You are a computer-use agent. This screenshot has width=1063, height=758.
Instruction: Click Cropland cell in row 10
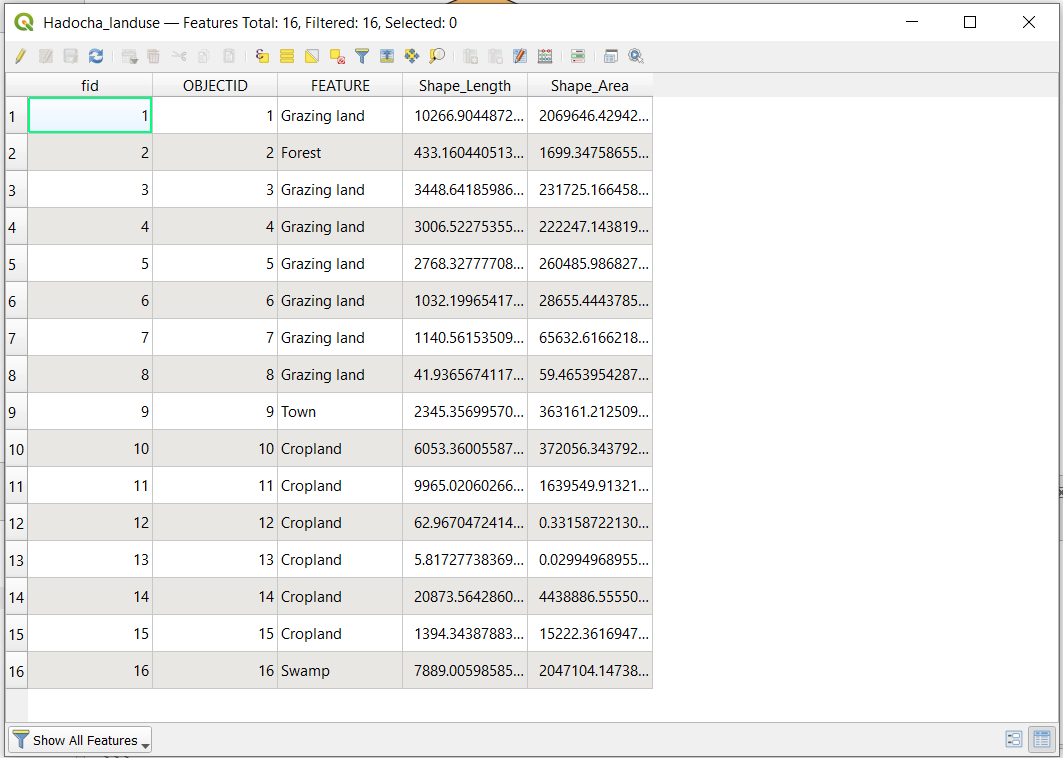[340, 449]
